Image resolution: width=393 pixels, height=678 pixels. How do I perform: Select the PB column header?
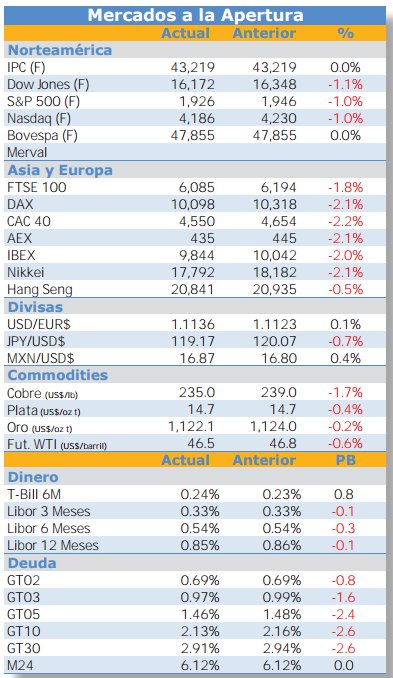(x=345, y=460)
